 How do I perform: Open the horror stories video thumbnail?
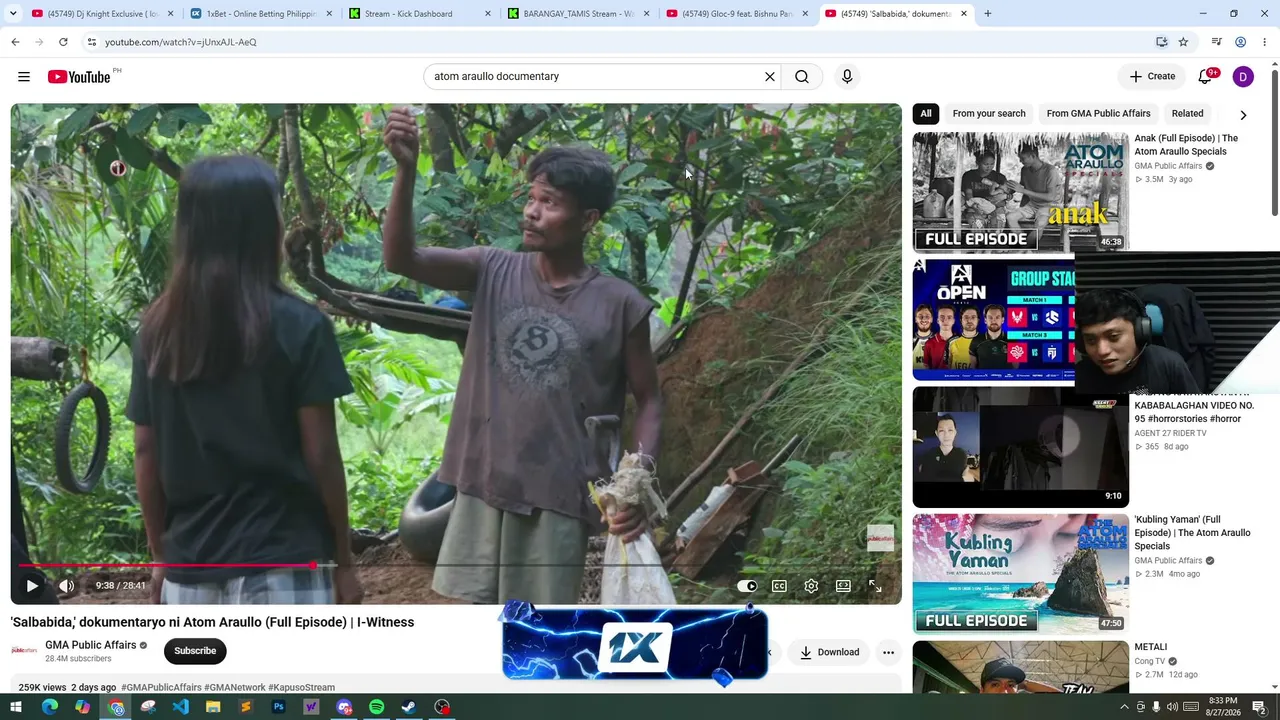pyautogui.click(x=1020, y=447)
